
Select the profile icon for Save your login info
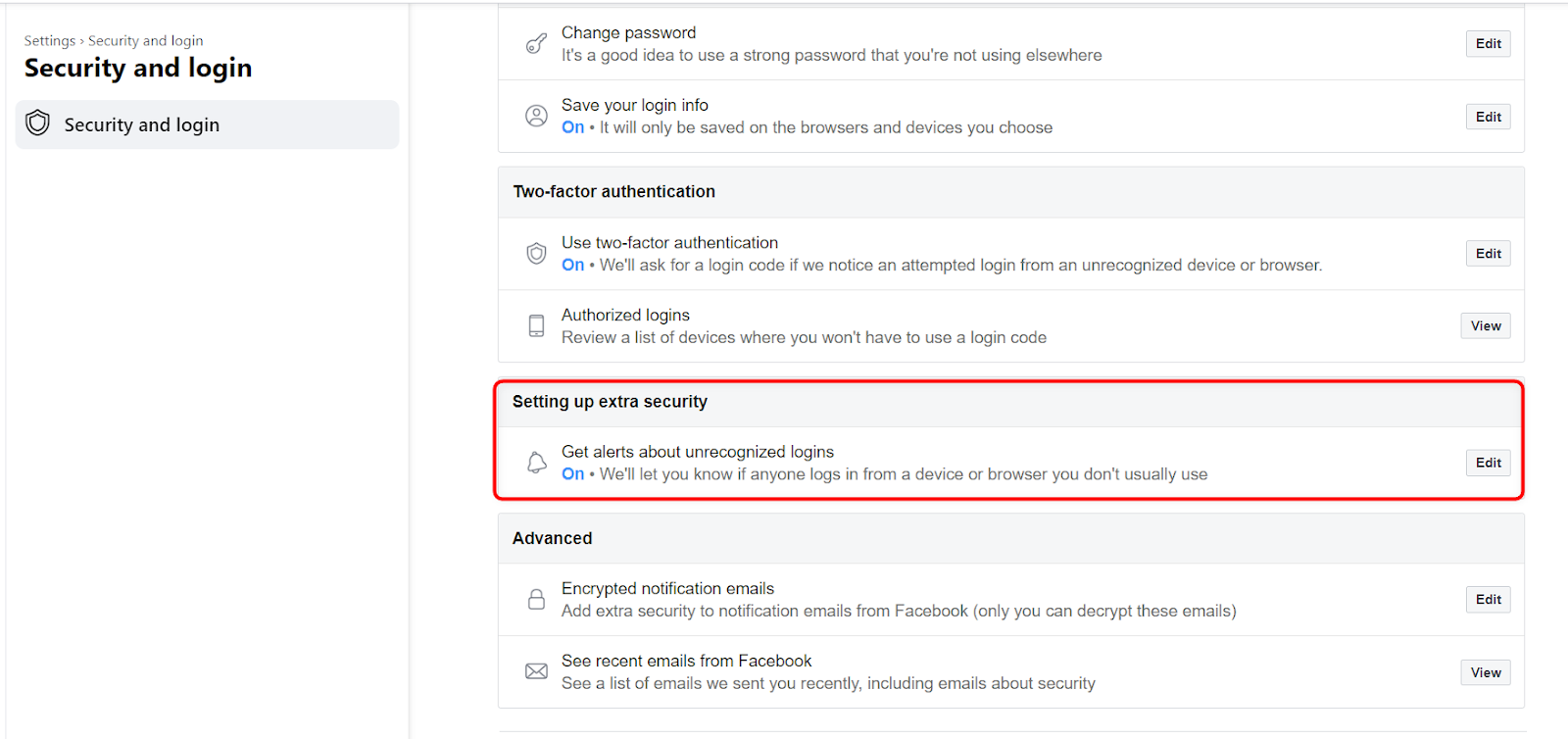pos(536,115)
